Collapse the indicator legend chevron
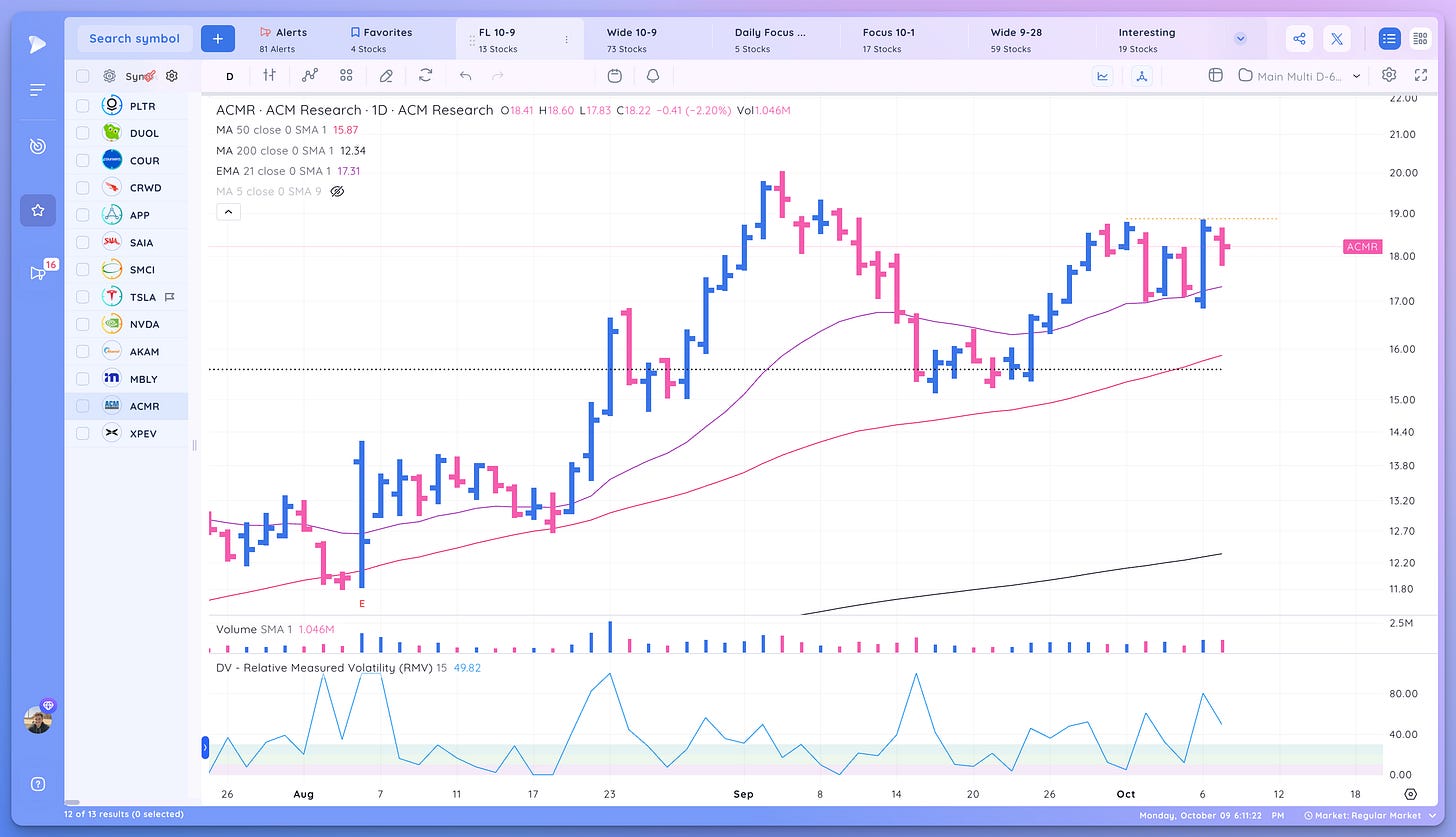The width and height of the screenshot is (1456, 837). click(x=226, y=212)
